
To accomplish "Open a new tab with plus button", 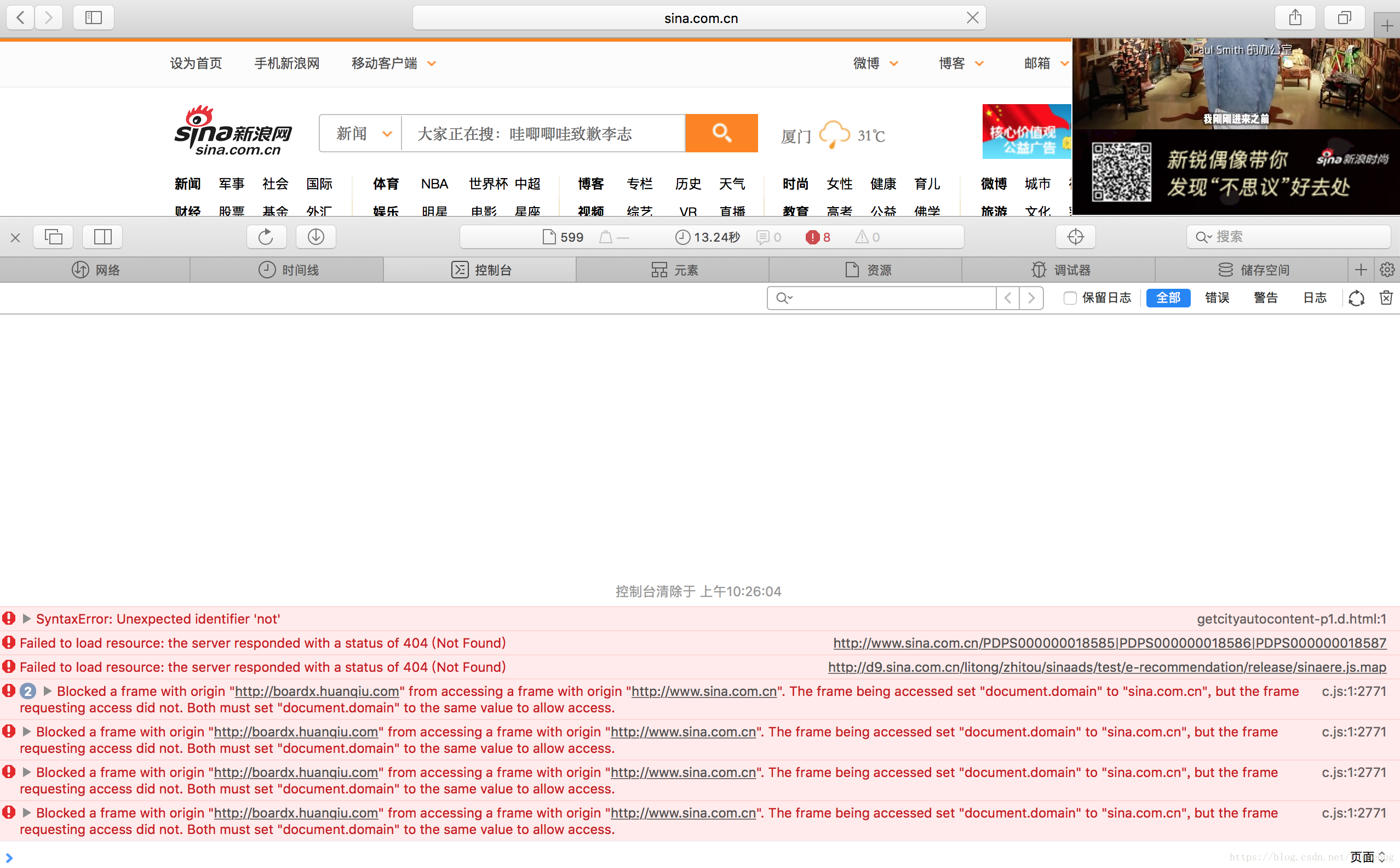I will tap(1387, 26).
